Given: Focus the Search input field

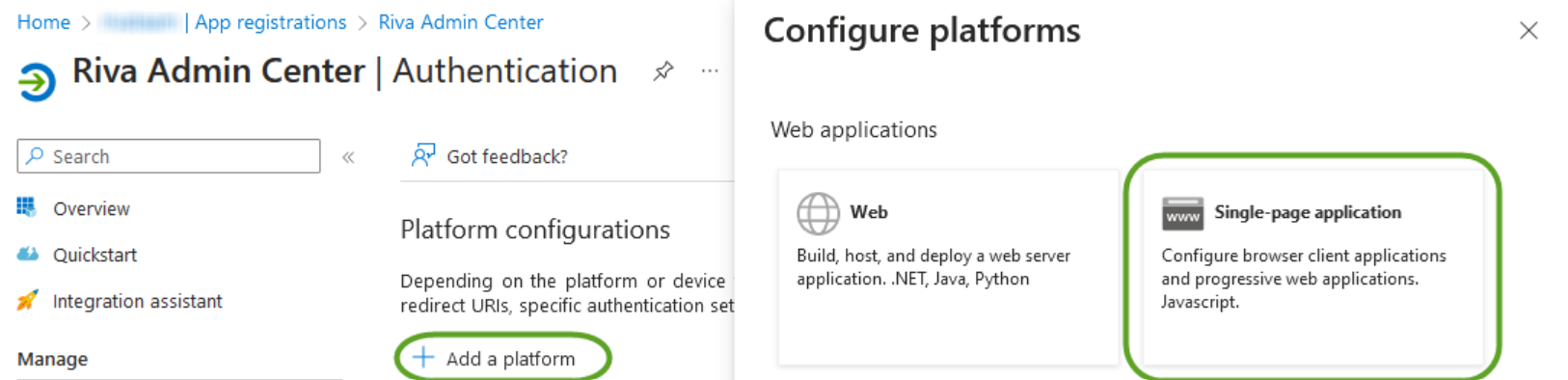Looking at the screenshot, I should 169,156.
